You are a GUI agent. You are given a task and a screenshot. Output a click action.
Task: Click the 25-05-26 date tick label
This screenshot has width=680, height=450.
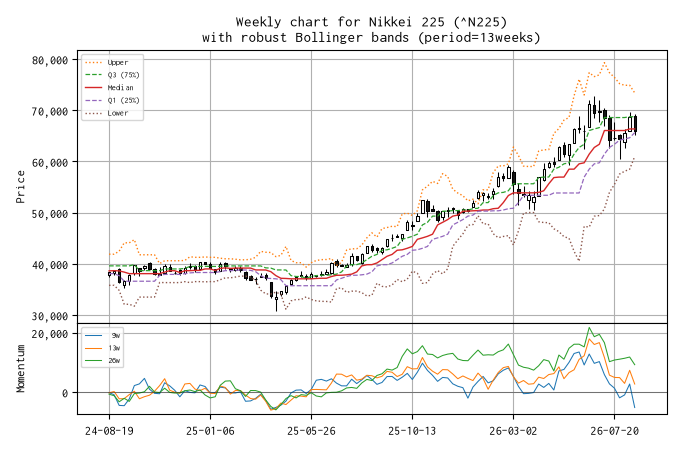(311, 431)
